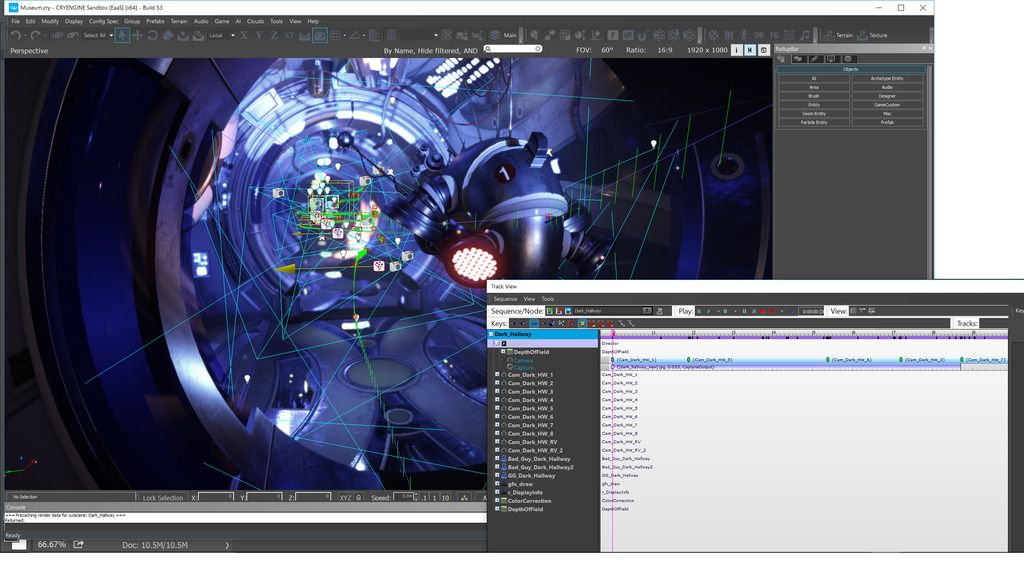Open the grid snap size dropdown arrow
Viewport: 1024px width, 576px height.
click(x=344, y=35)
